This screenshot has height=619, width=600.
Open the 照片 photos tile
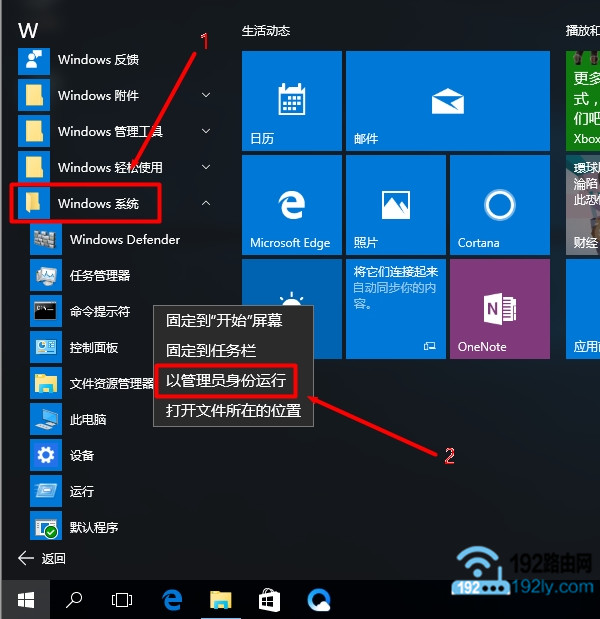[x=396, y=205]
